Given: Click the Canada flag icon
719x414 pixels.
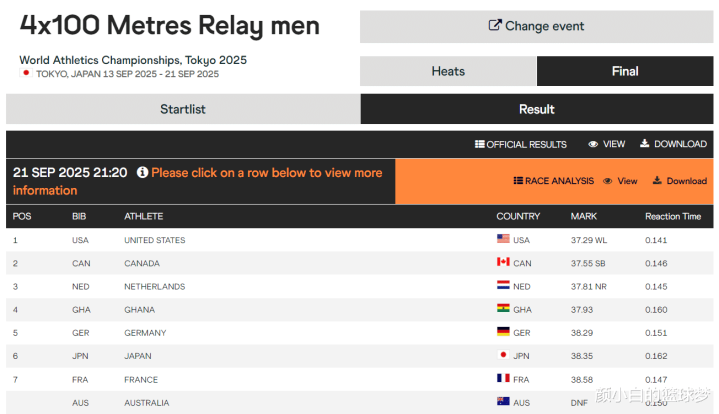Looking at the screenshot, I should coord(503,263).
